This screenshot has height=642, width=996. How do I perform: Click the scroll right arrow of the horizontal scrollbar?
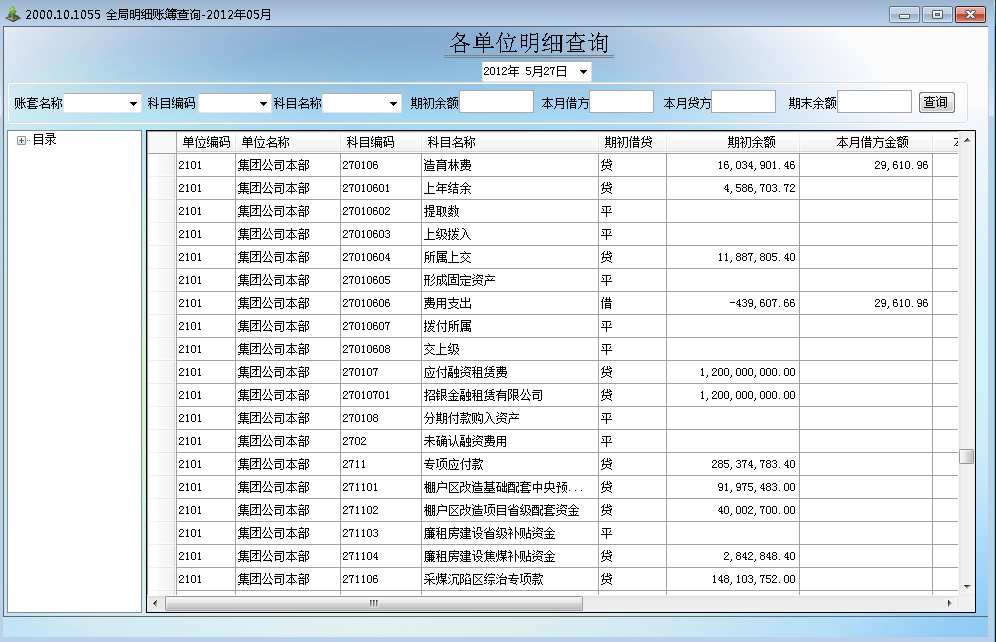click(x=950, y=603)
